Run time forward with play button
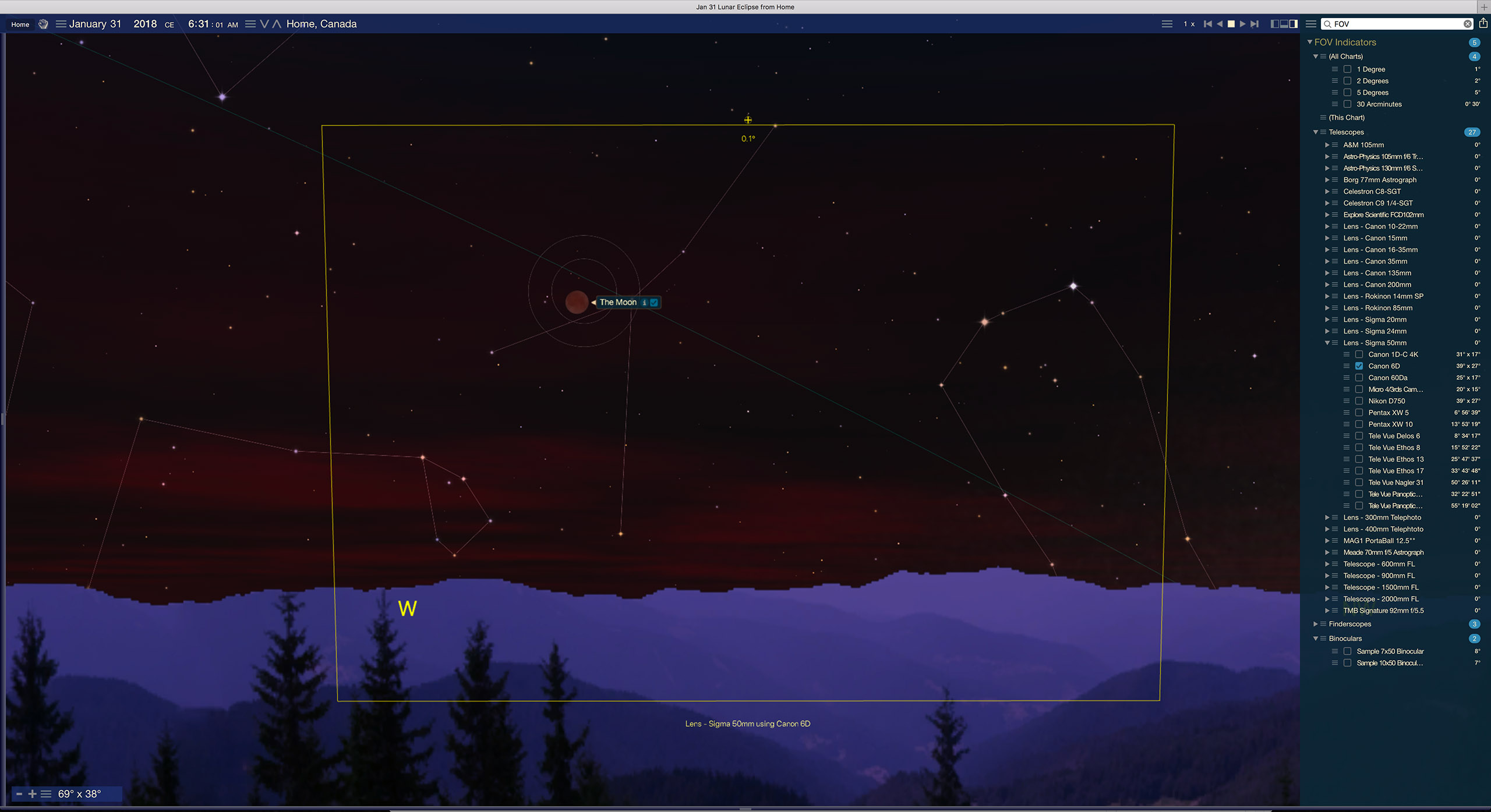1491x812 pixels. click(x=1242, y=24)
